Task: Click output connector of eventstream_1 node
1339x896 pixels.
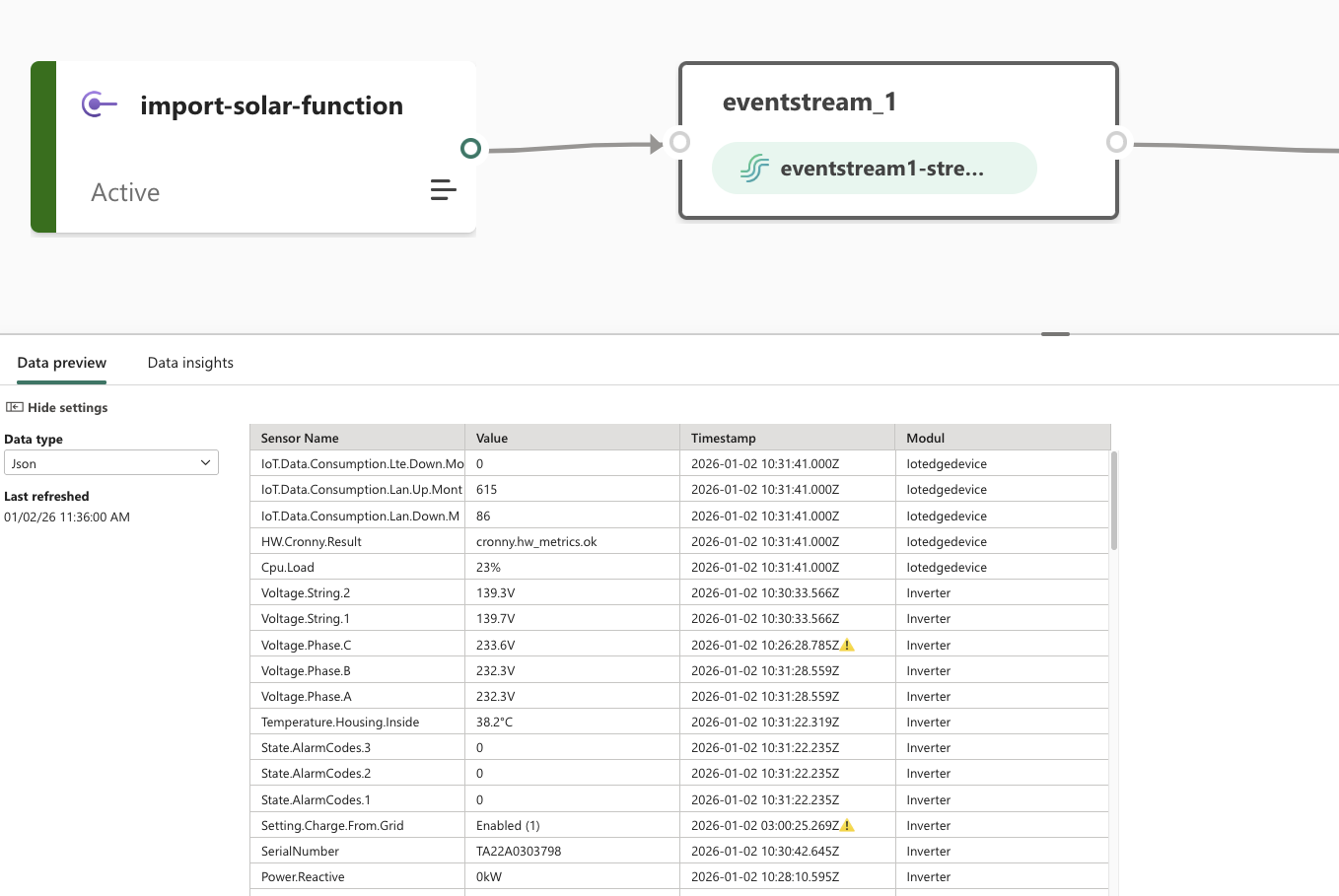Action: pyautogui.click(x=1116, y=142)
